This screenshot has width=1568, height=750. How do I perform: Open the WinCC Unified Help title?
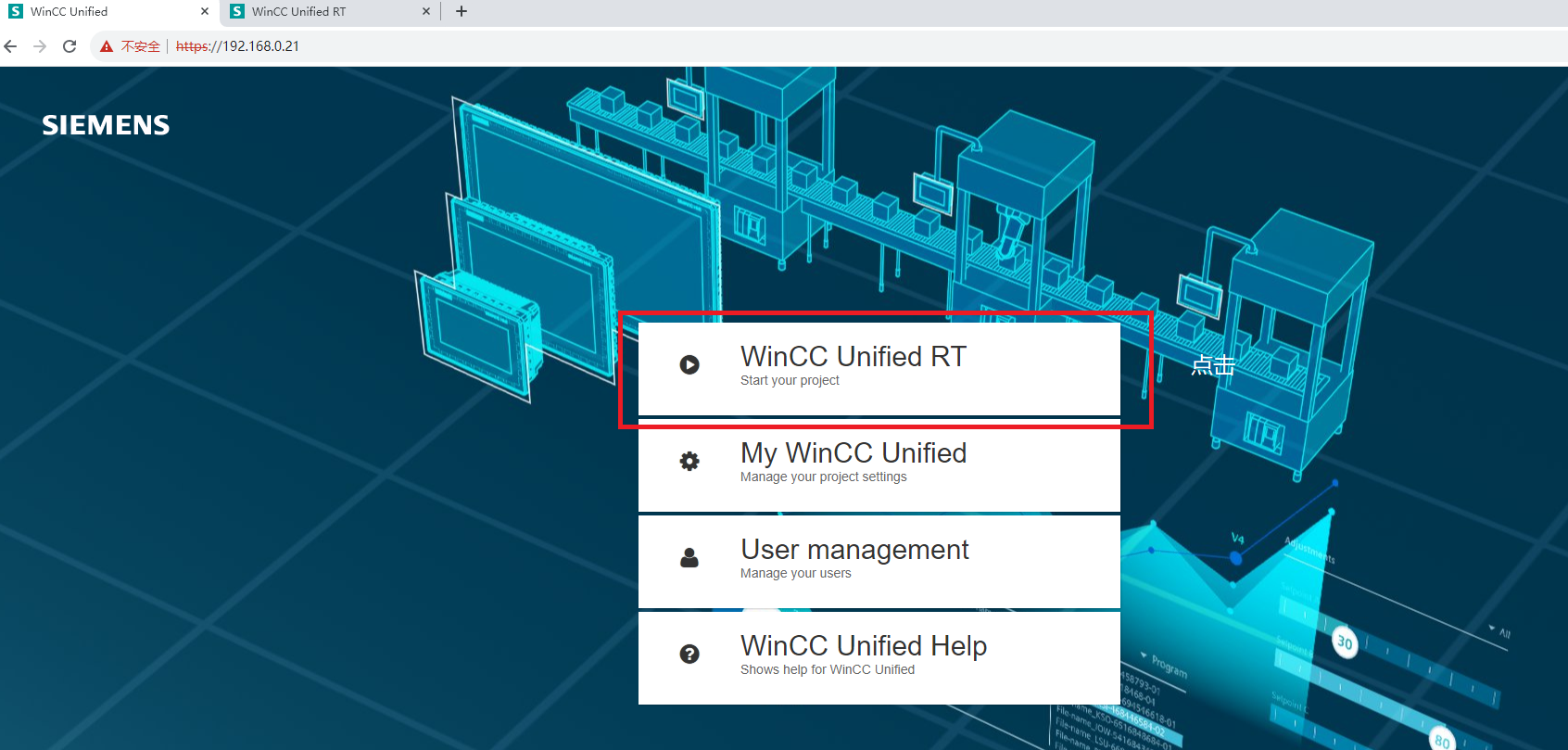click(863, 646)
